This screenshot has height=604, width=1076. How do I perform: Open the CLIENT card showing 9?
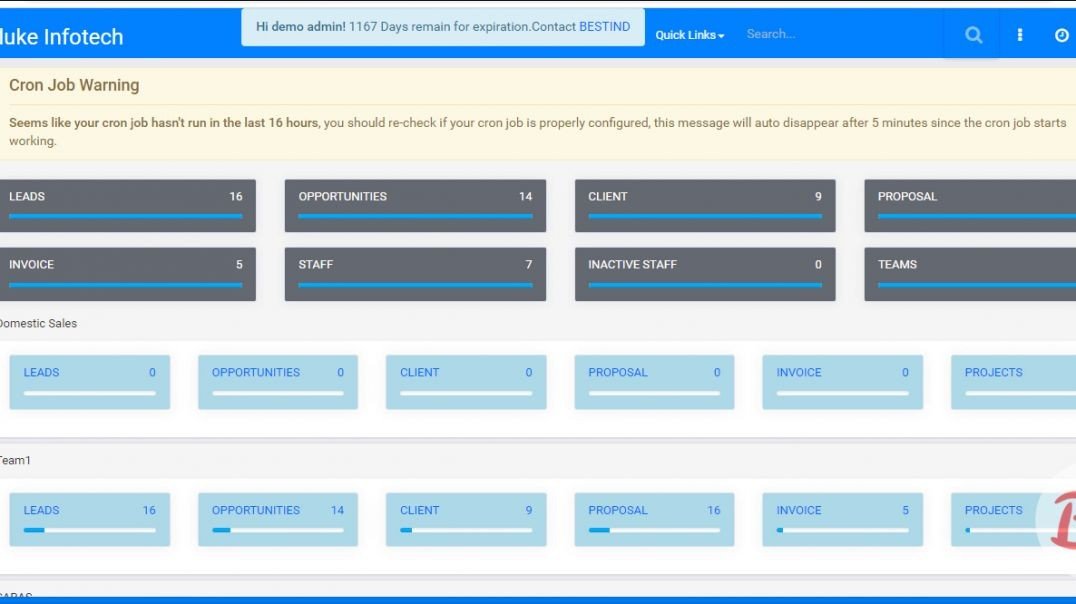click(x=704, y=205)
